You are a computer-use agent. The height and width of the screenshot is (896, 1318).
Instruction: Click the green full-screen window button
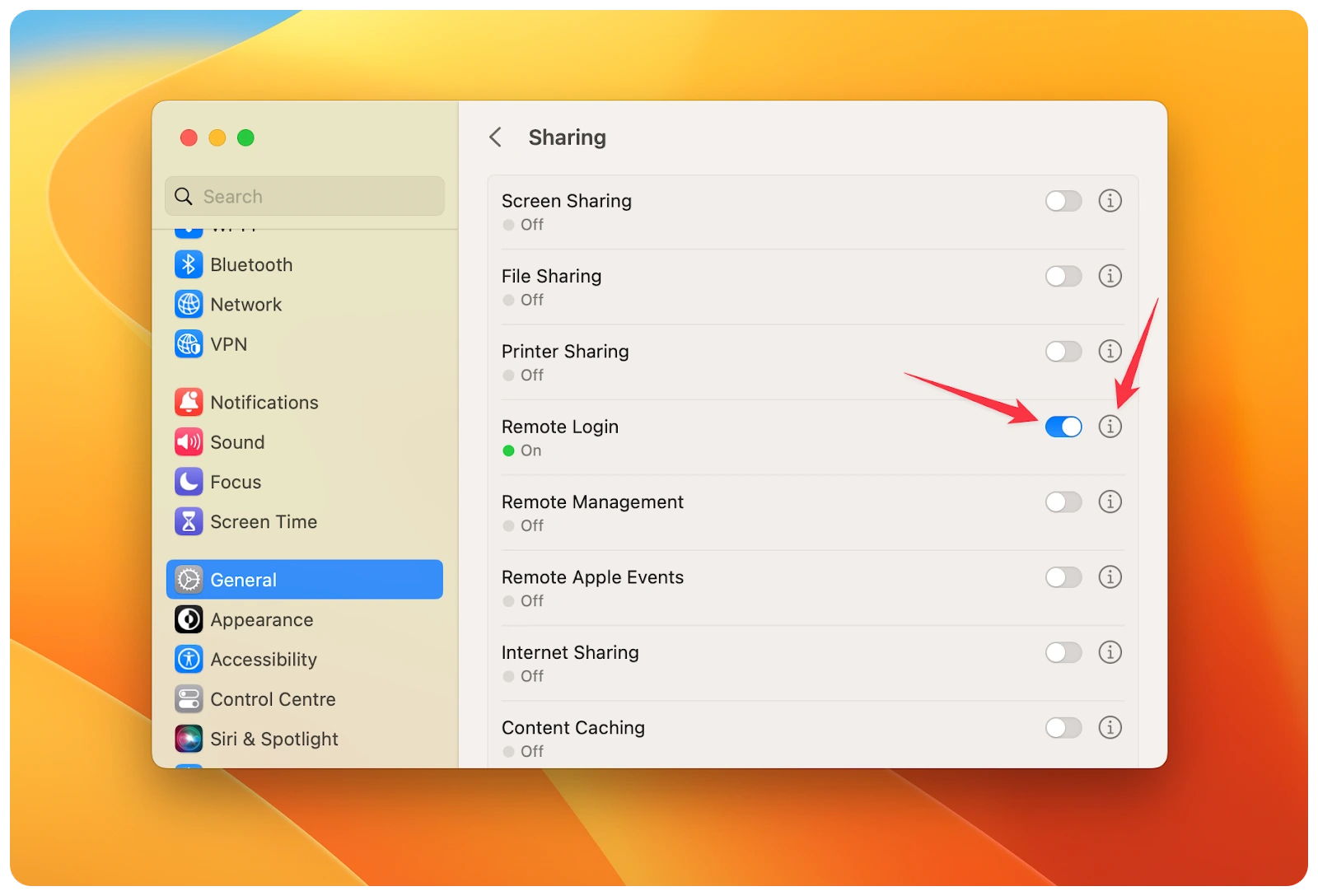(x=245, y=138)
